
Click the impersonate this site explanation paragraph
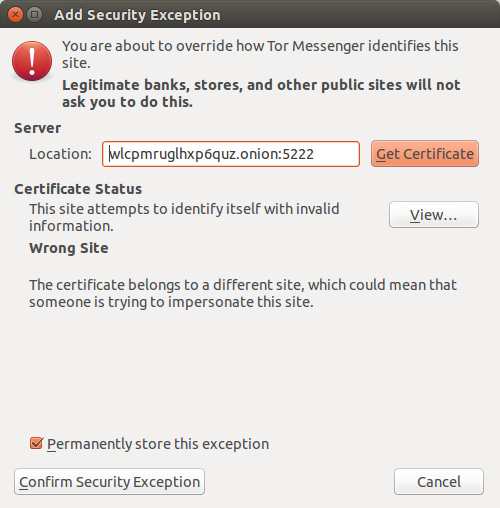coord(243,293)
